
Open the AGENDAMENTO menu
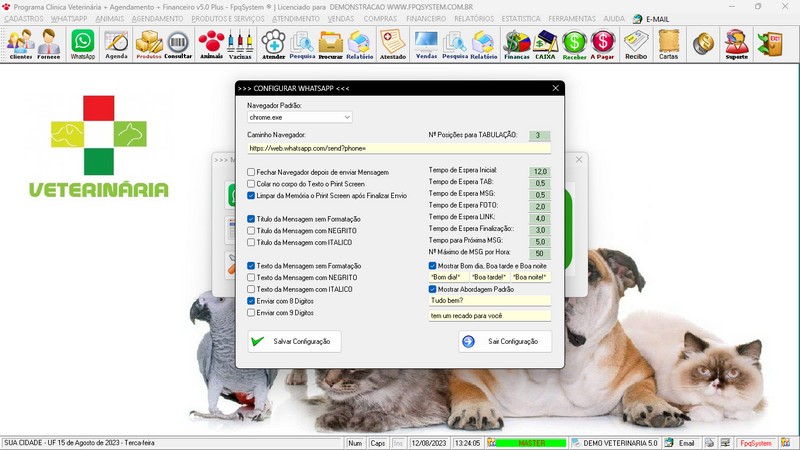point(157,19)
